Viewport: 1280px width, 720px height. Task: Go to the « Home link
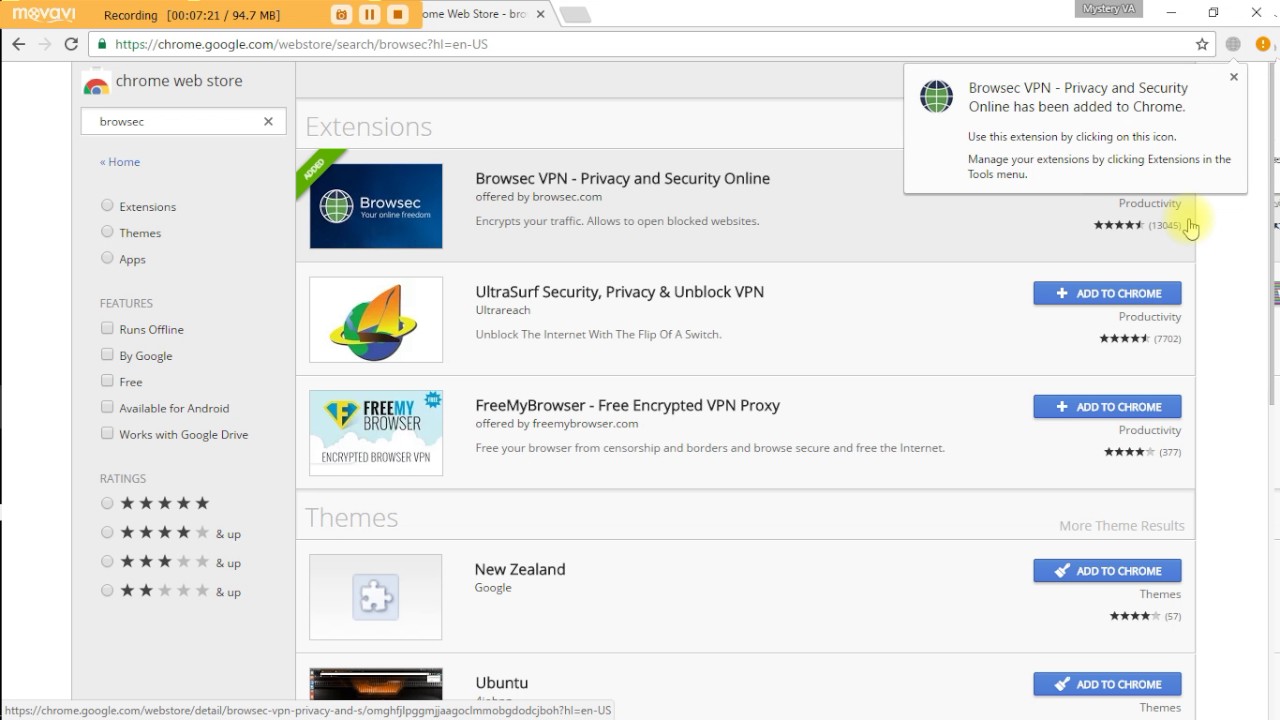[x=120, y=162]
